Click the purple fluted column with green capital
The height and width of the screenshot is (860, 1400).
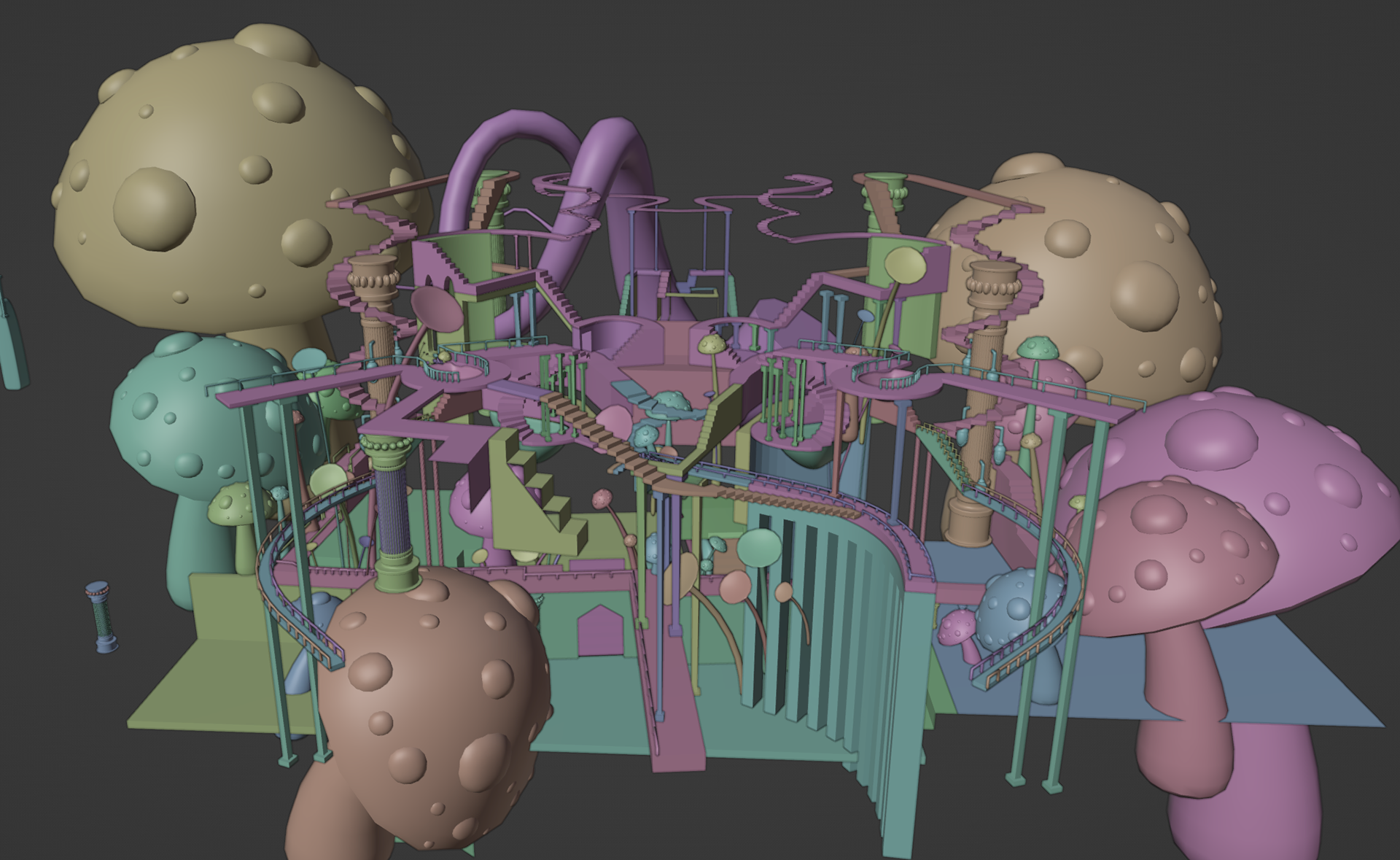(x=394, y=511)
